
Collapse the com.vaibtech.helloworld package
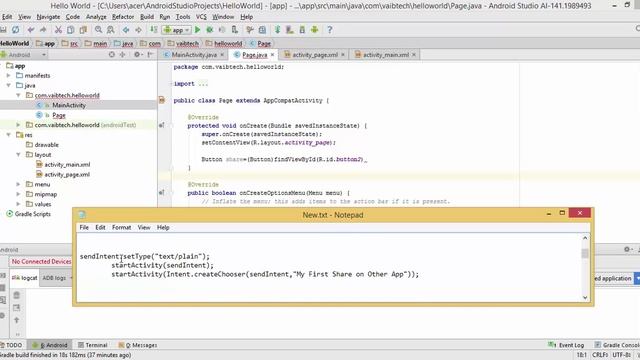pos(18,95)
